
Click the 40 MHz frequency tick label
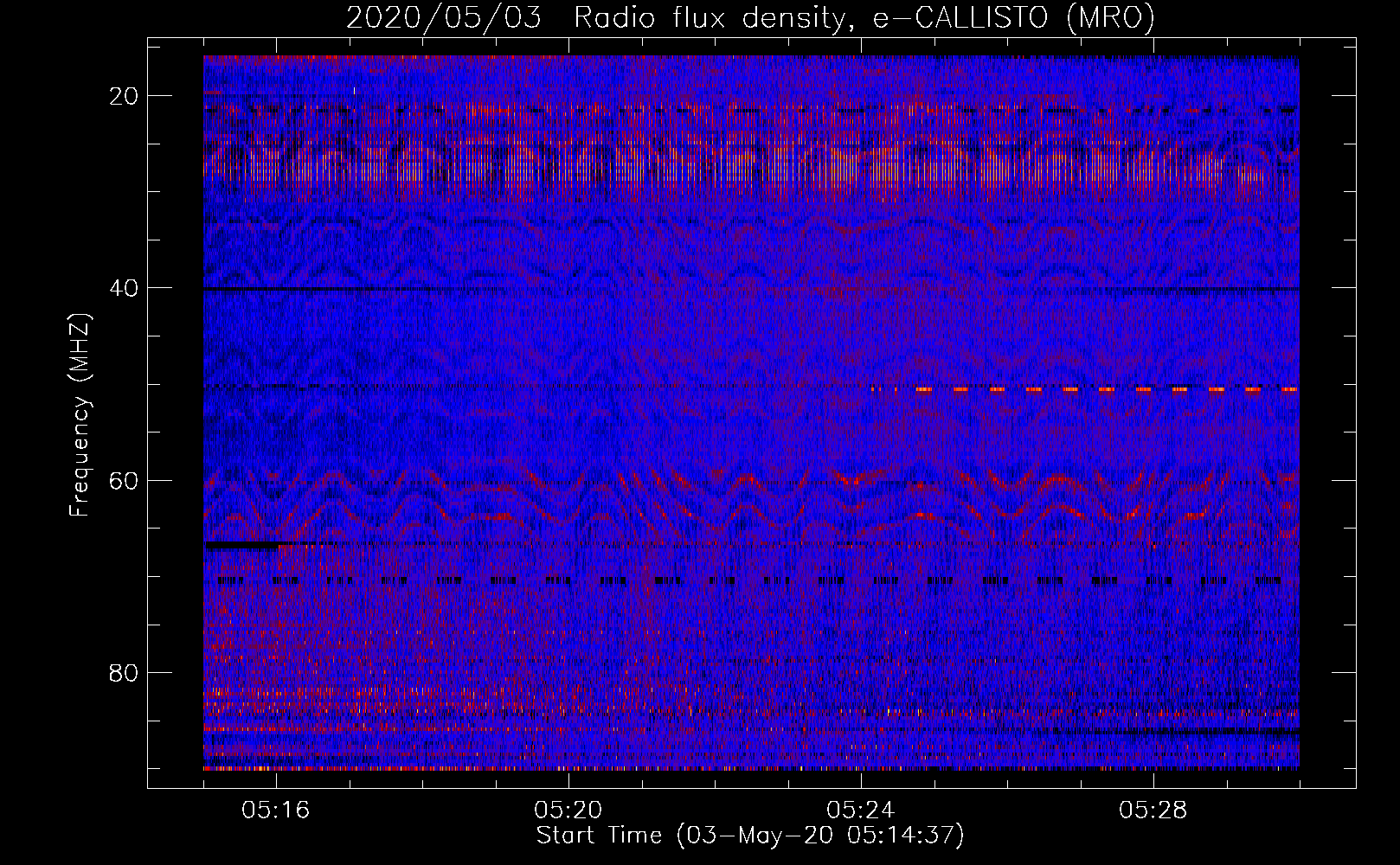pos(125,288)
